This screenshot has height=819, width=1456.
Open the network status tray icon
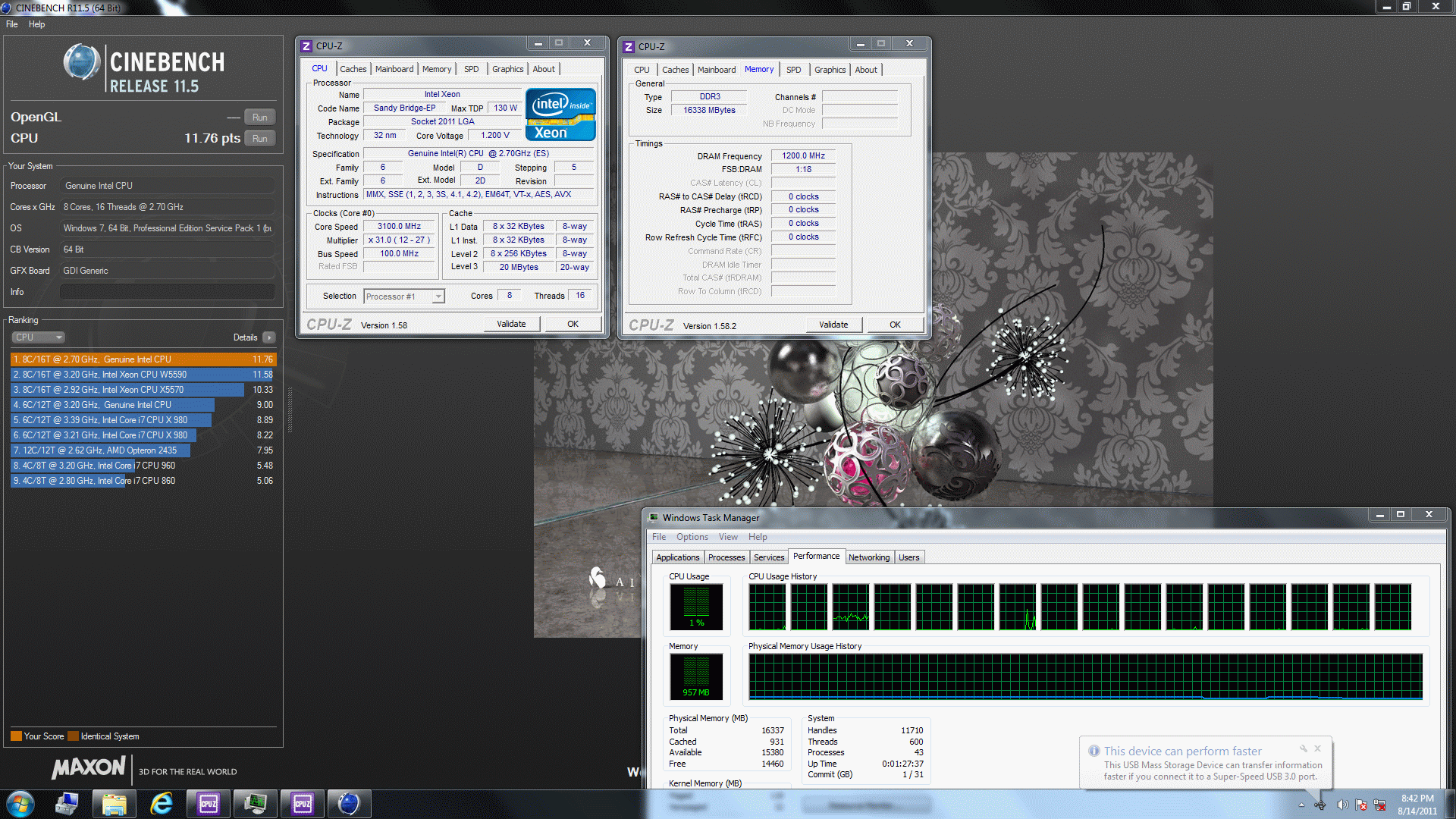(x=1380, y=805)
